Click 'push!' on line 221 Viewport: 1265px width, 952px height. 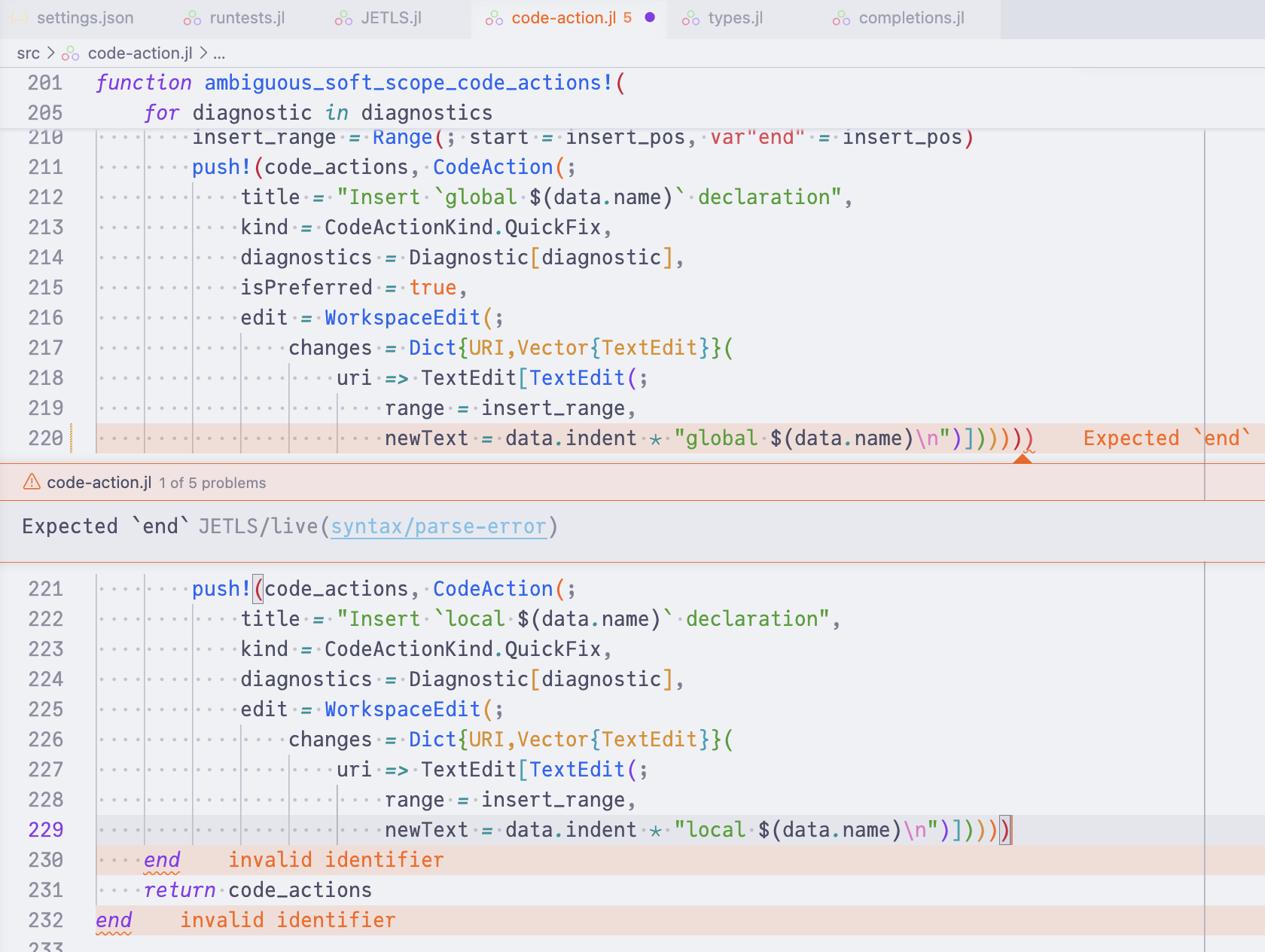[x=221, y=589]
